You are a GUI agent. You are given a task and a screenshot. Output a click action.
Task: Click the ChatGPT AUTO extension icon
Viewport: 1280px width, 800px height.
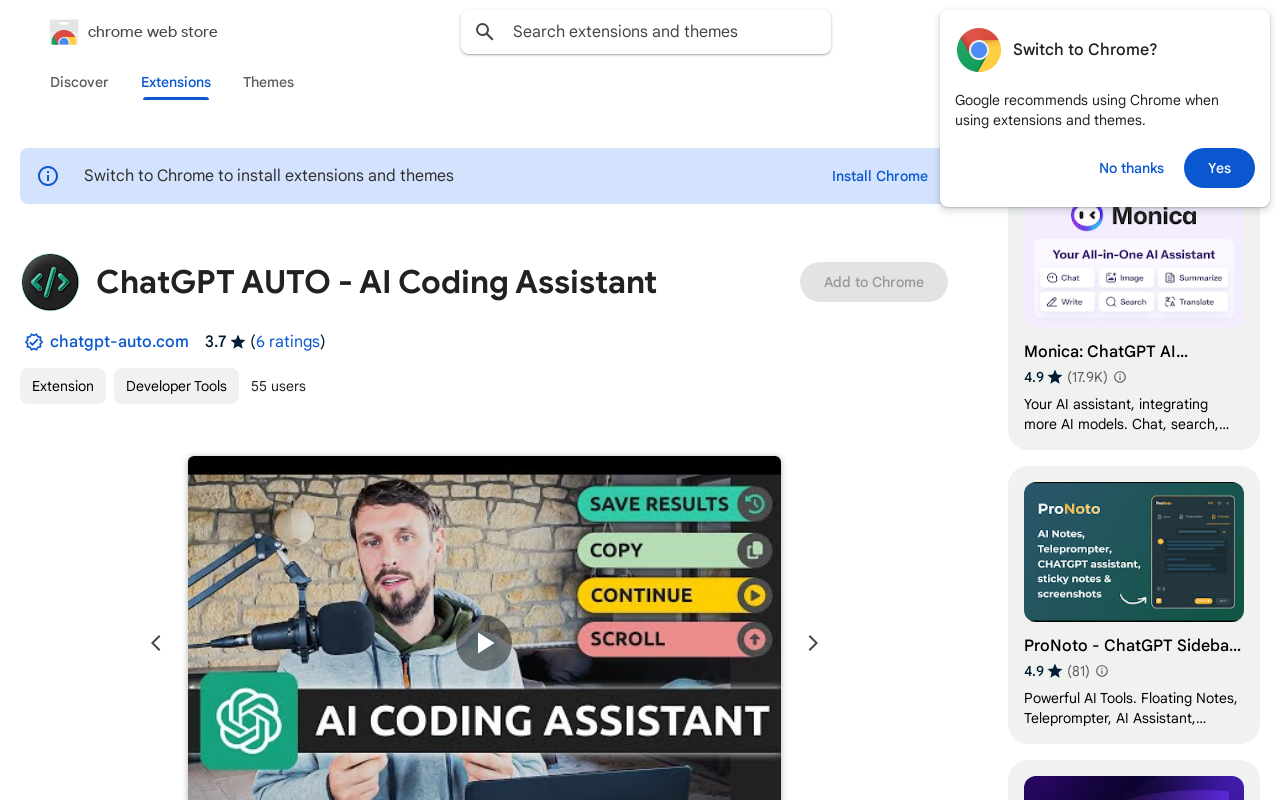[x=50, y=282]
